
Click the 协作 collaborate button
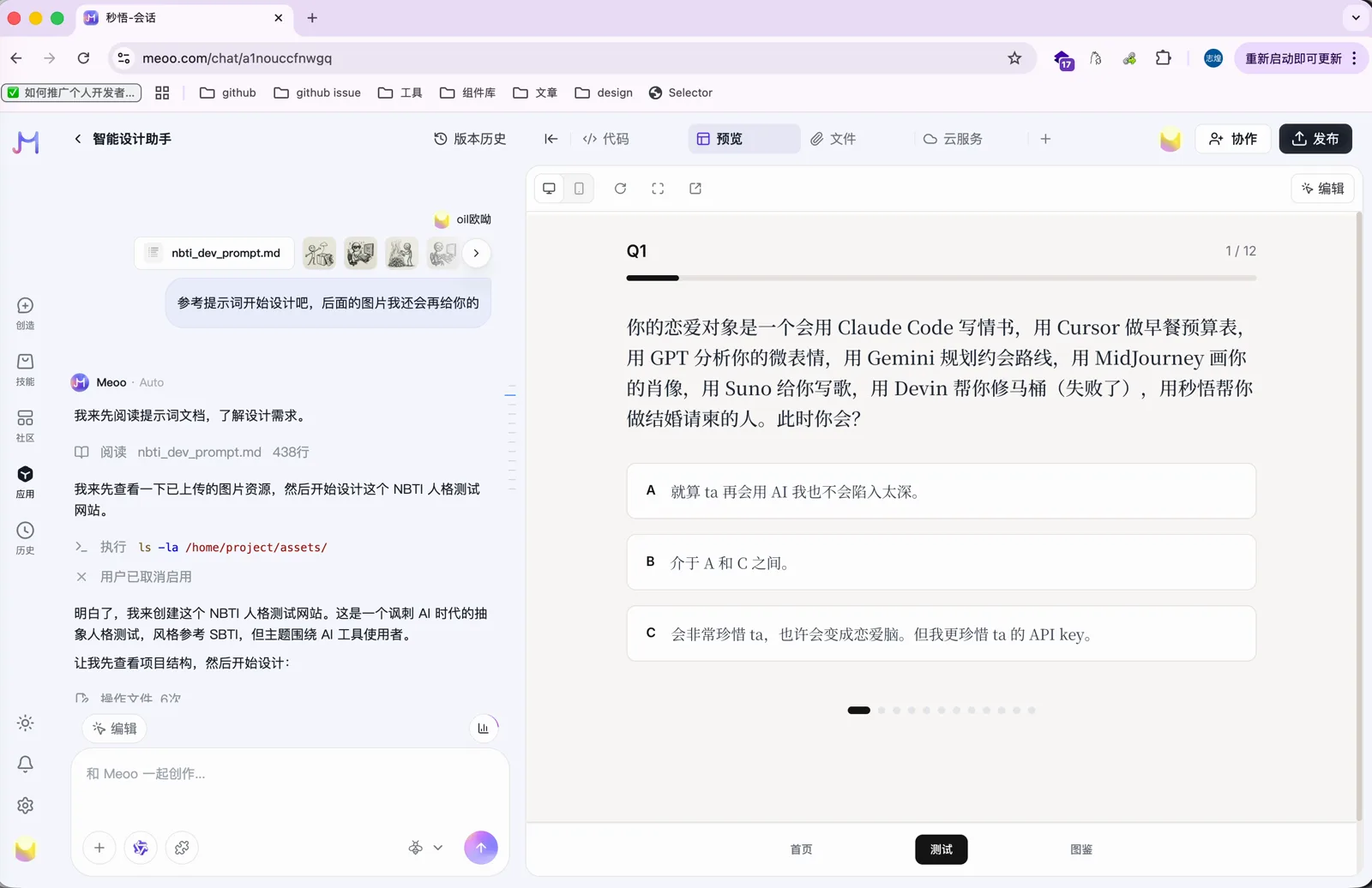click(1233, 139)
